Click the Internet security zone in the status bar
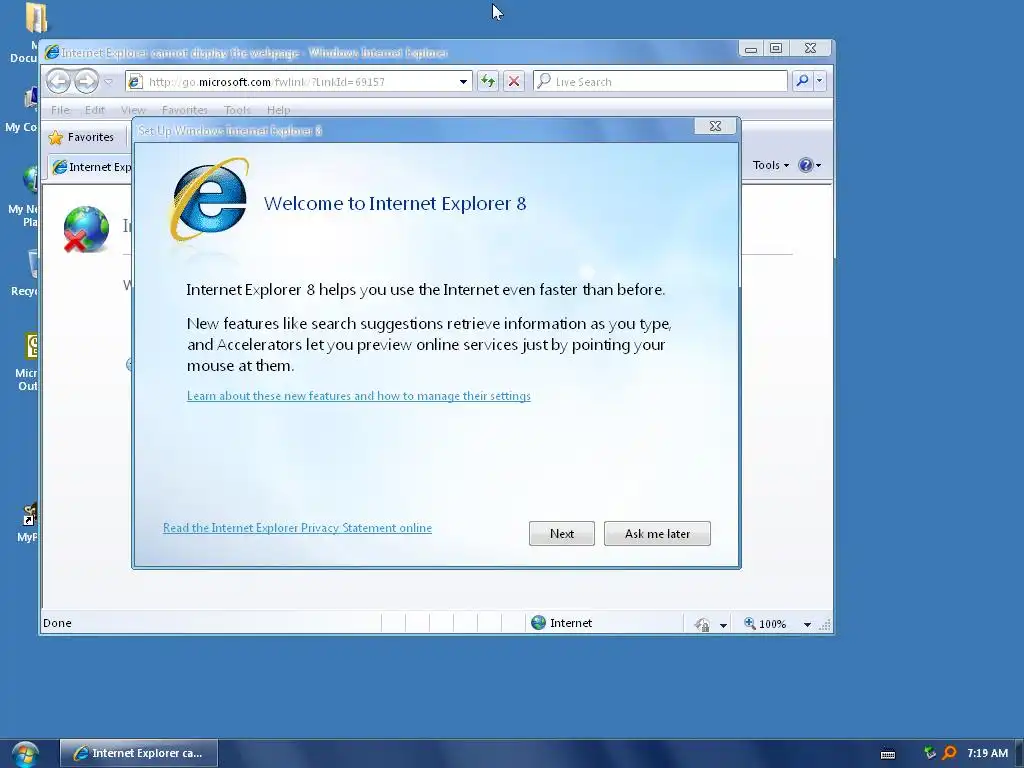Viewport: 1024px width, 768px height. (562, 623)
